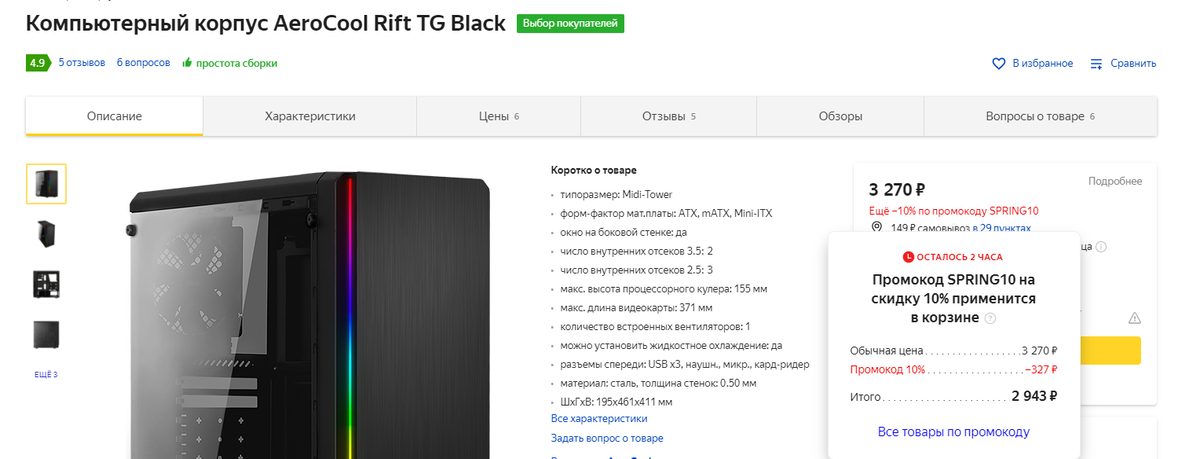Viewport: 1200px width, 459px height.
Task: Click the Коротко о товаре heading
Action: [594, 170]
